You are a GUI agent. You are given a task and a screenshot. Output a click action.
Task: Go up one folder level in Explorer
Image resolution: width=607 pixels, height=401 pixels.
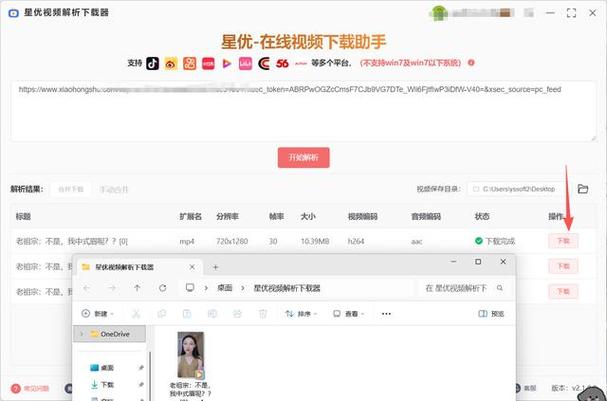coord(137,288)
